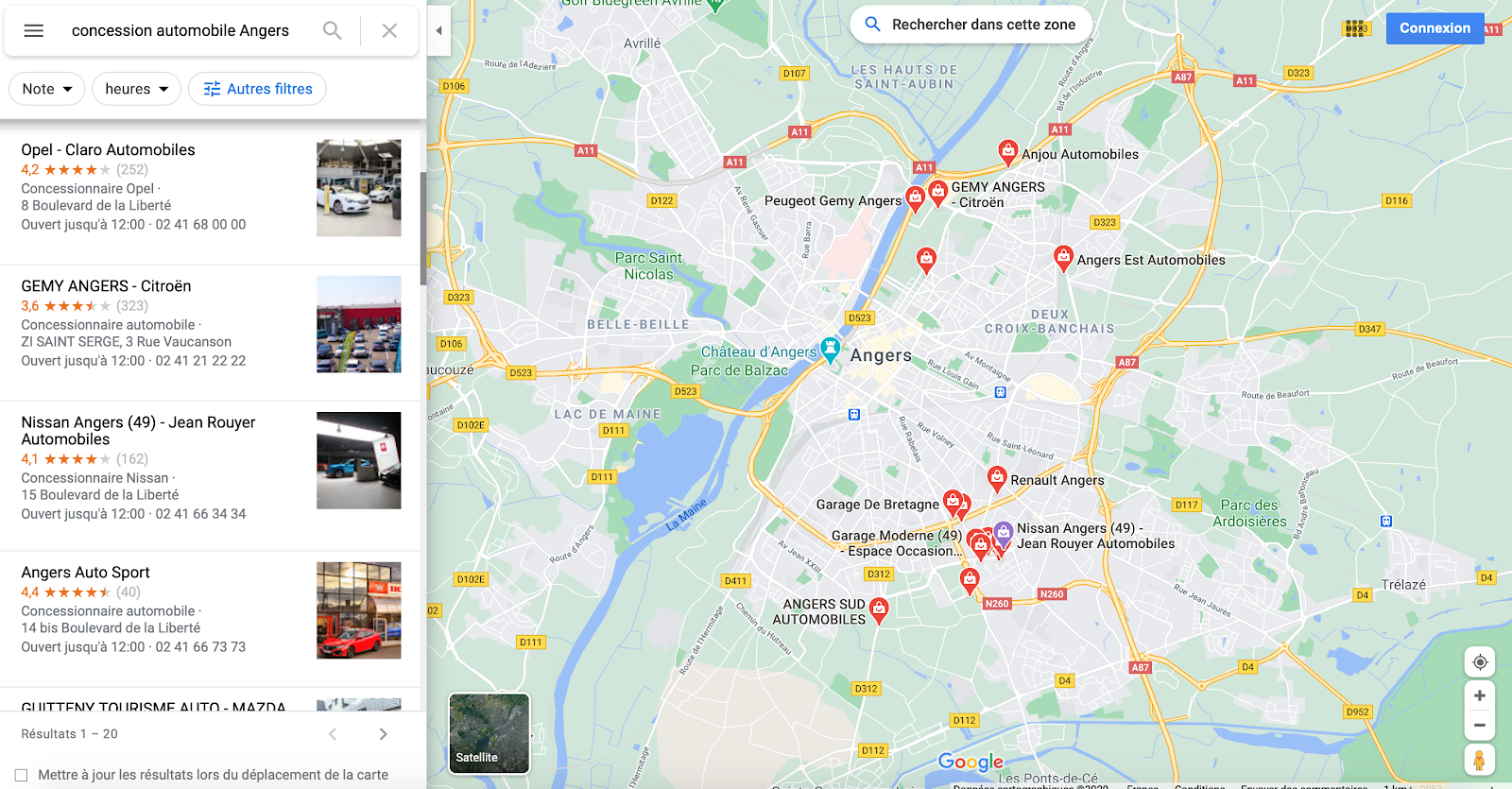Open Autres filtres options

(x=258, y=89)
